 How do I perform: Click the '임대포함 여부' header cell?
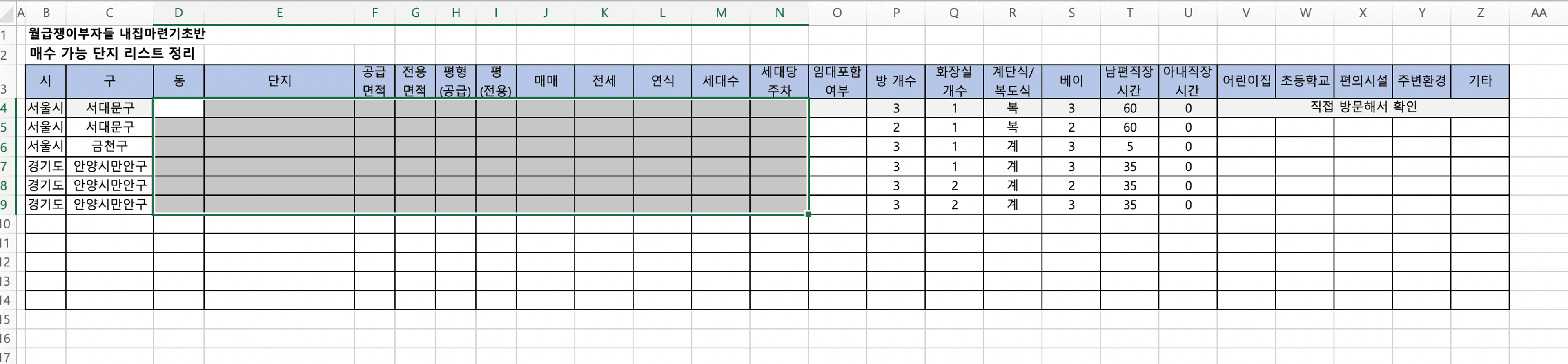click(x=837, y=81)
